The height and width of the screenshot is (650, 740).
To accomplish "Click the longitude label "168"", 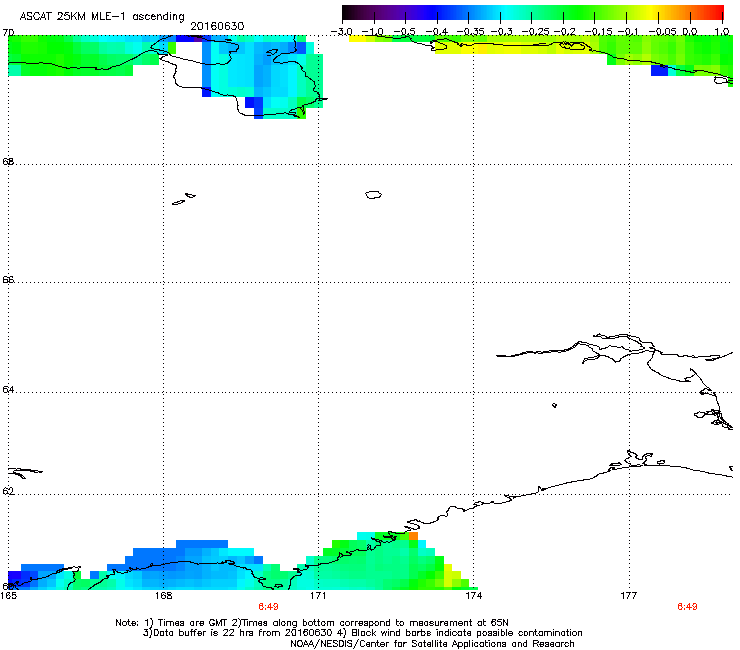I will click(x=163, y=596).
